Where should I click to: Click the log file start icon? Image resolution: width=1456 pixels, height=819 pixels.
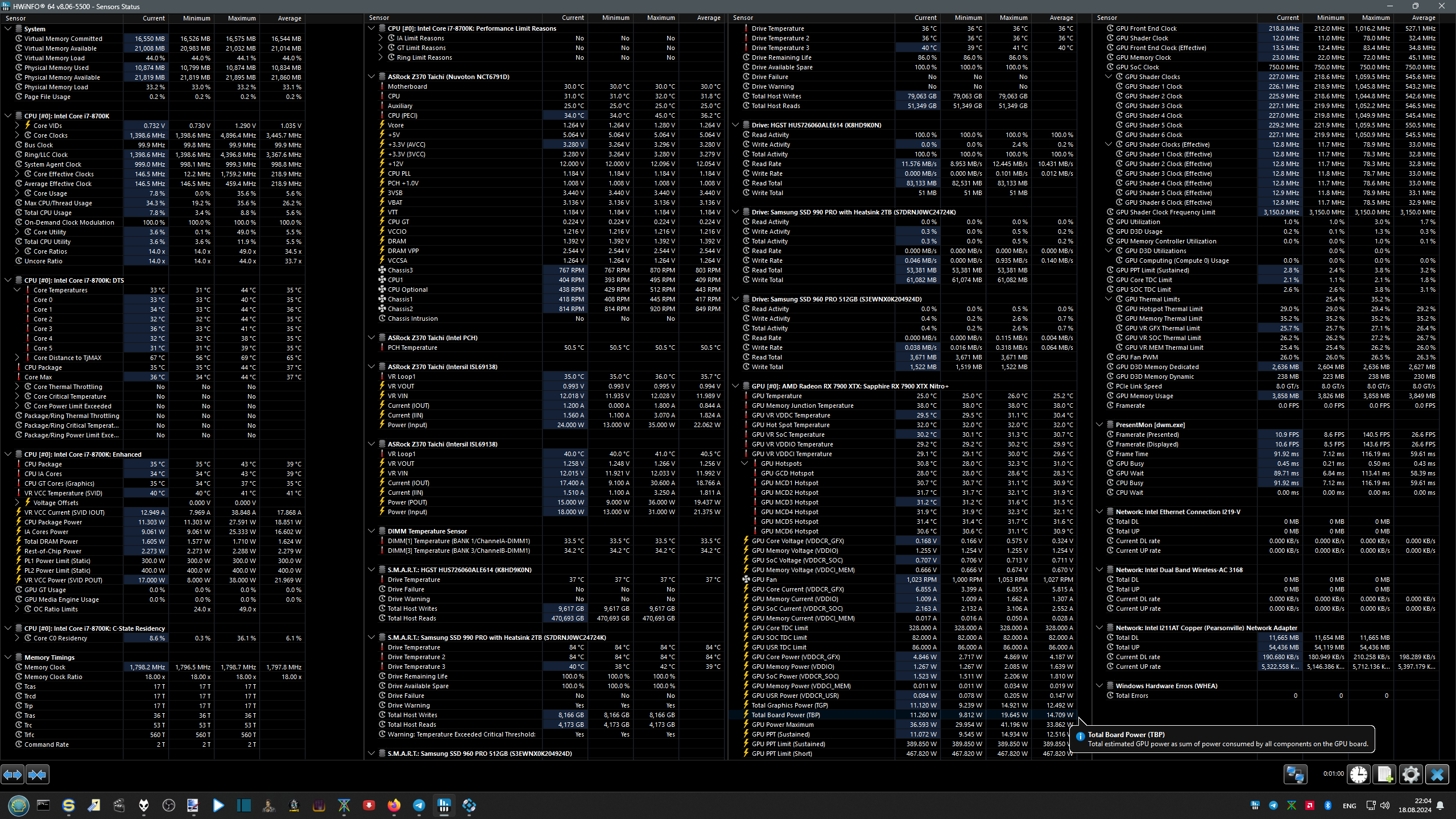click(x=1384, y=774)
